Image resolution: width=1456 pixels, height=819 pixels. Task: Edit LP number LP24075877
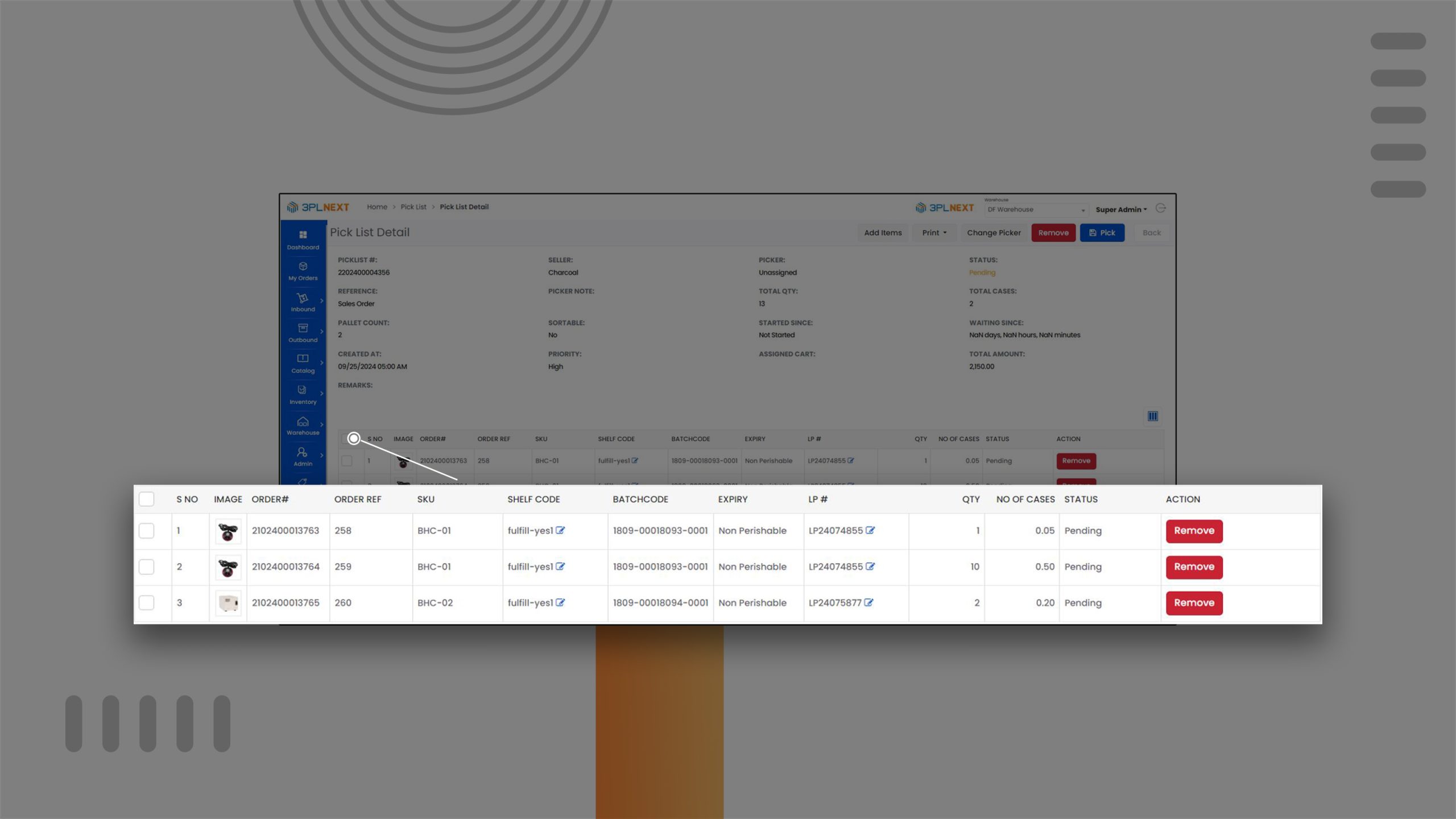click(868, 602)
